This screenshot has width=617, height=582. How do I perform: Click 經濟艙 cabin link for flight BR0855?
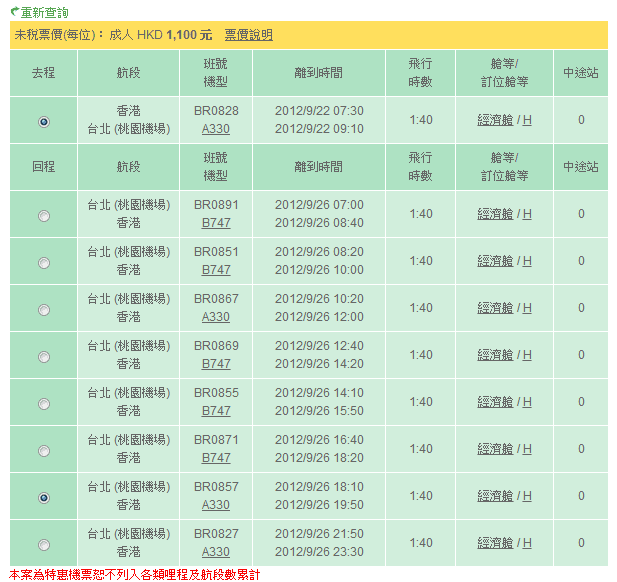[x=495, y=402]
